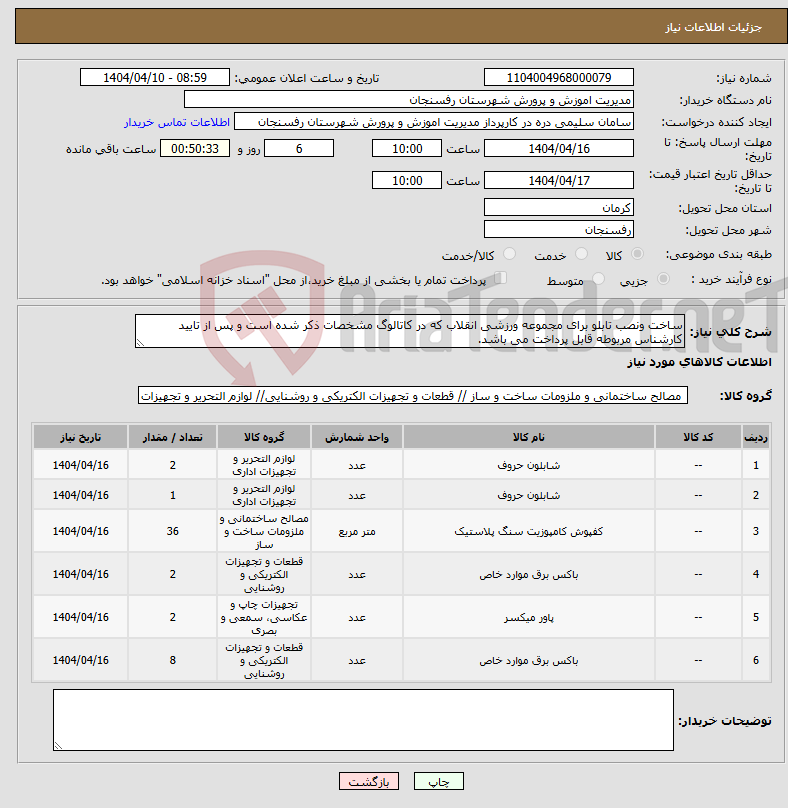This screenshot has width=788, height=808.
Task: Click the نام دستگاه خریدار field
Action: pos(409,99)
